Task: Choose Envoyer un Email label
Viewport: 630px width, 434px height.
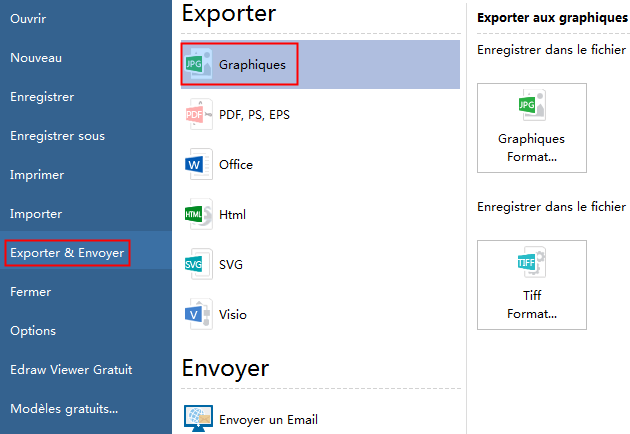Action: click(x=268, y=420)
